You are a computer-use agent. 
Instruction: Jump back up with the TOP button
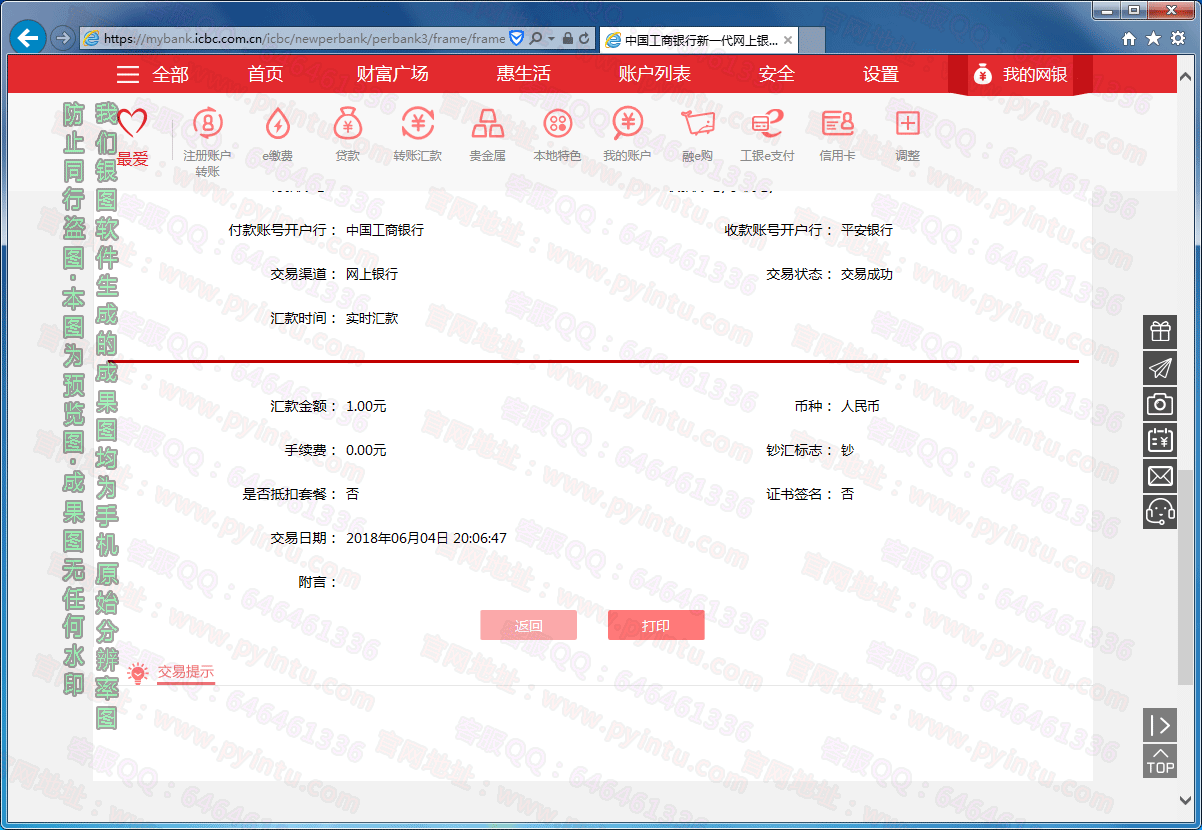pyautogui.click(x=1160, y=761)
